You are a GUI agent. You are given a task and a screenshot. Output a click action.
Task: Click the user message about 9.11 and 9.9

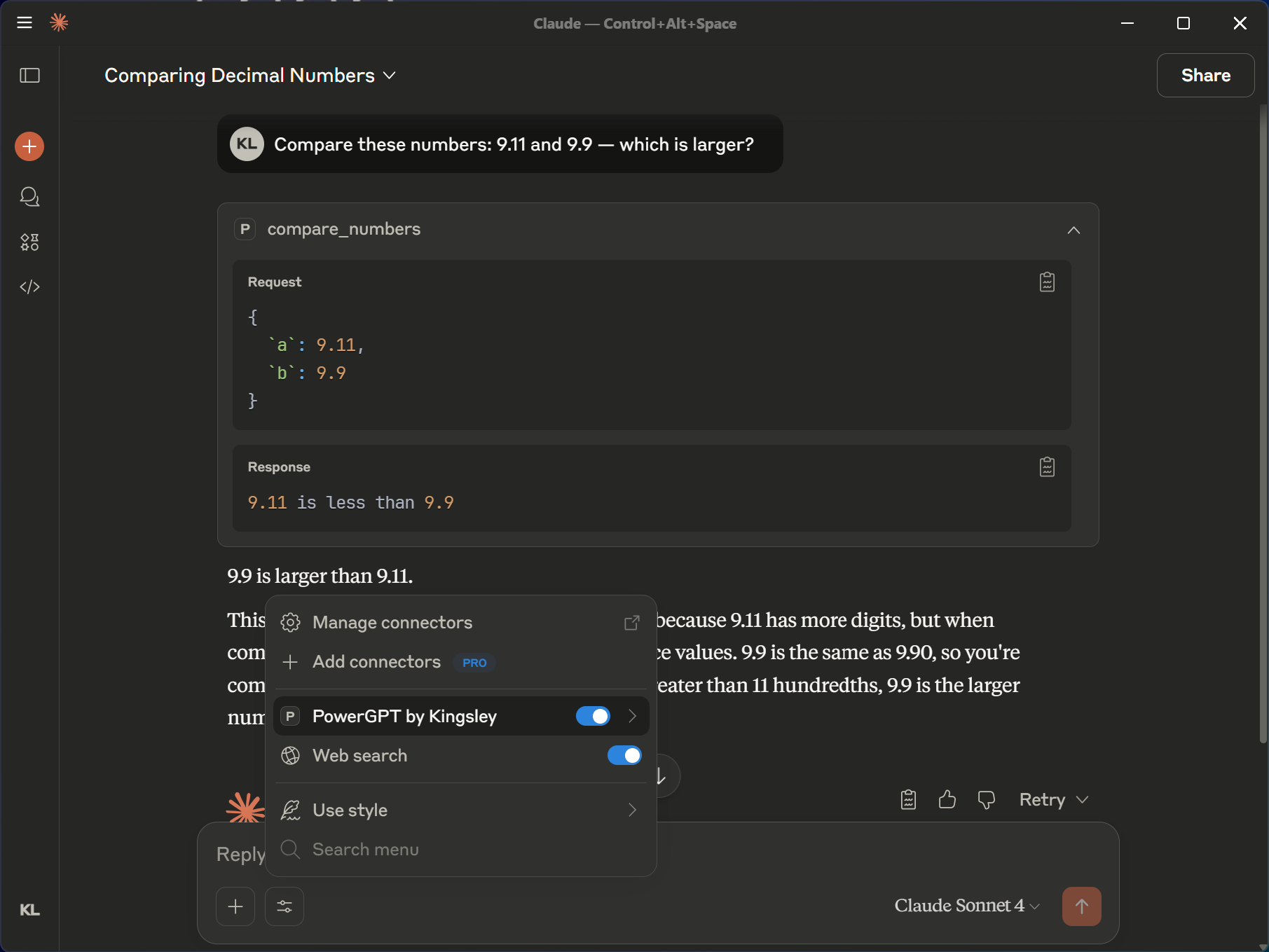(514, 144)
